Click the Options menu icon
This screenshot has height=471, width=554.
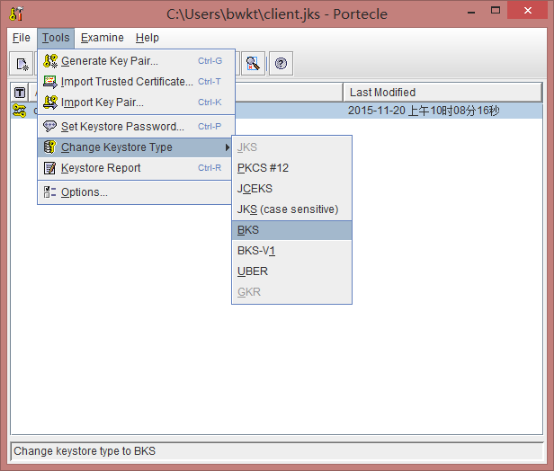49,192
